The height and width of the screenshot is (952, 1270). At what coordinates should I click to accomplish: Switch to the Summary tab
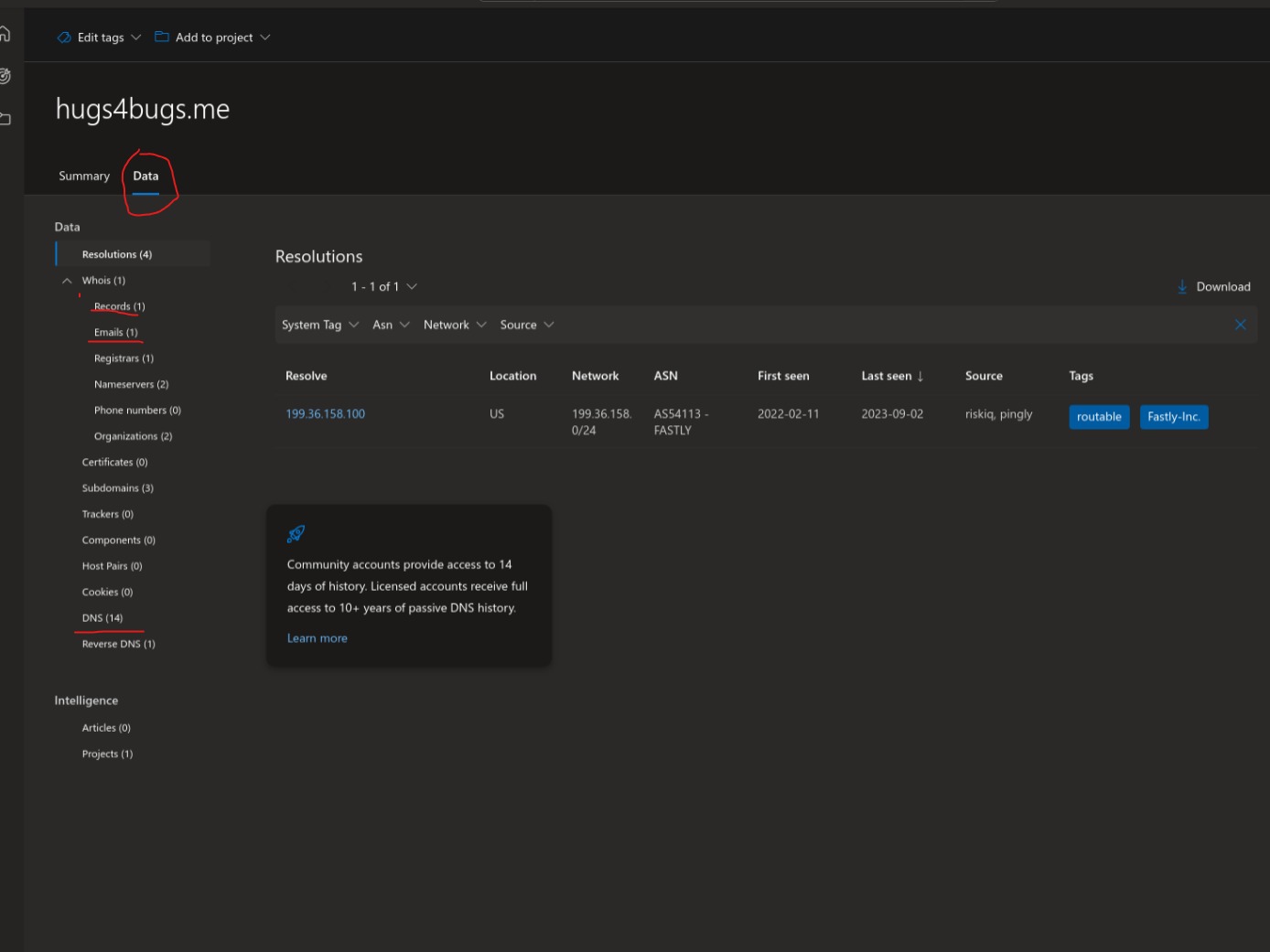coord(84,176)
